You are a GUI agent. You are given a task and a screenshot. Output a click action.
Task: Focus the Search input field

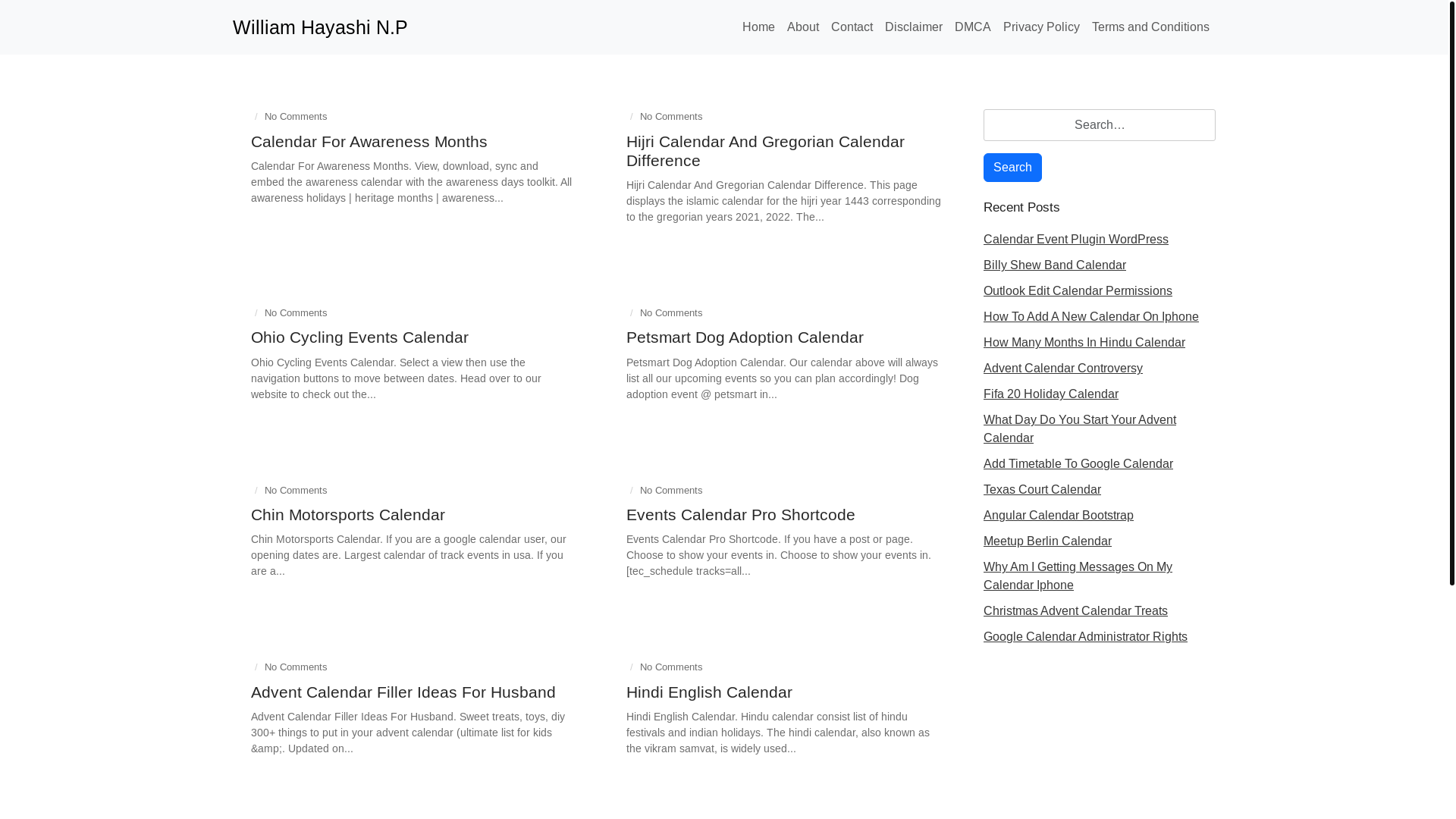[x=1099, y=125]
